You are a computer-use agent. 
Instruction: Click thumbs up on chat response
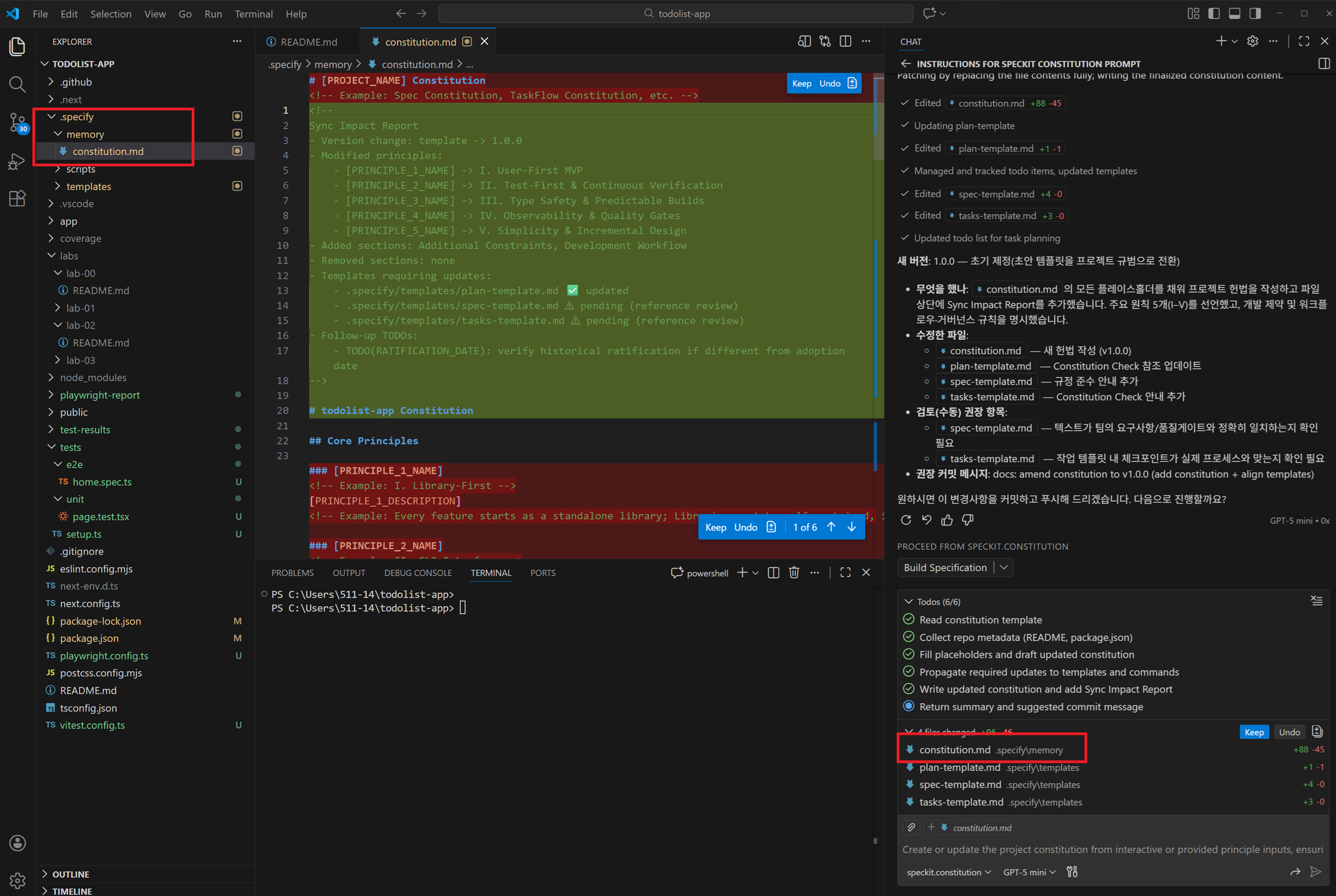click(947, 520)
